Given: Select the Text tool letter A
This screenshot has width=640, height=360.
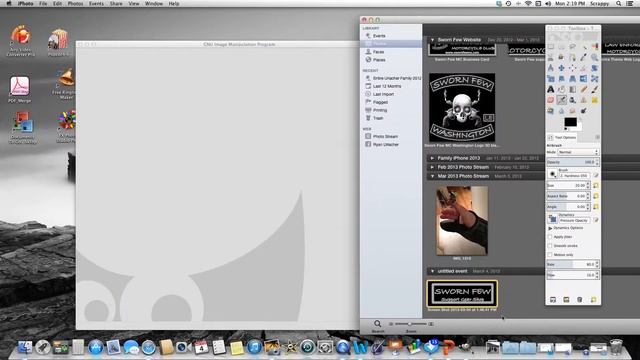Looking at the screenshot, I should 551,89.
